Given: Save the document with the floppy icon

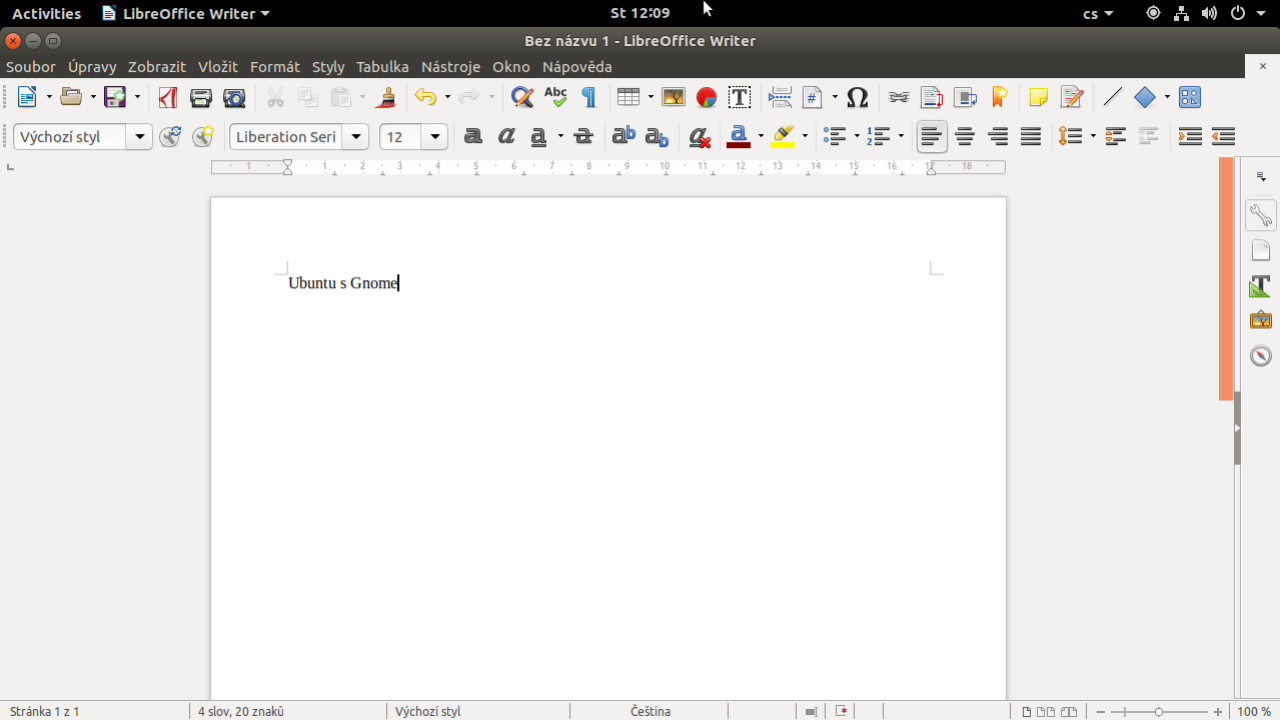Looking at the screenshot, I should pos(115,97).
